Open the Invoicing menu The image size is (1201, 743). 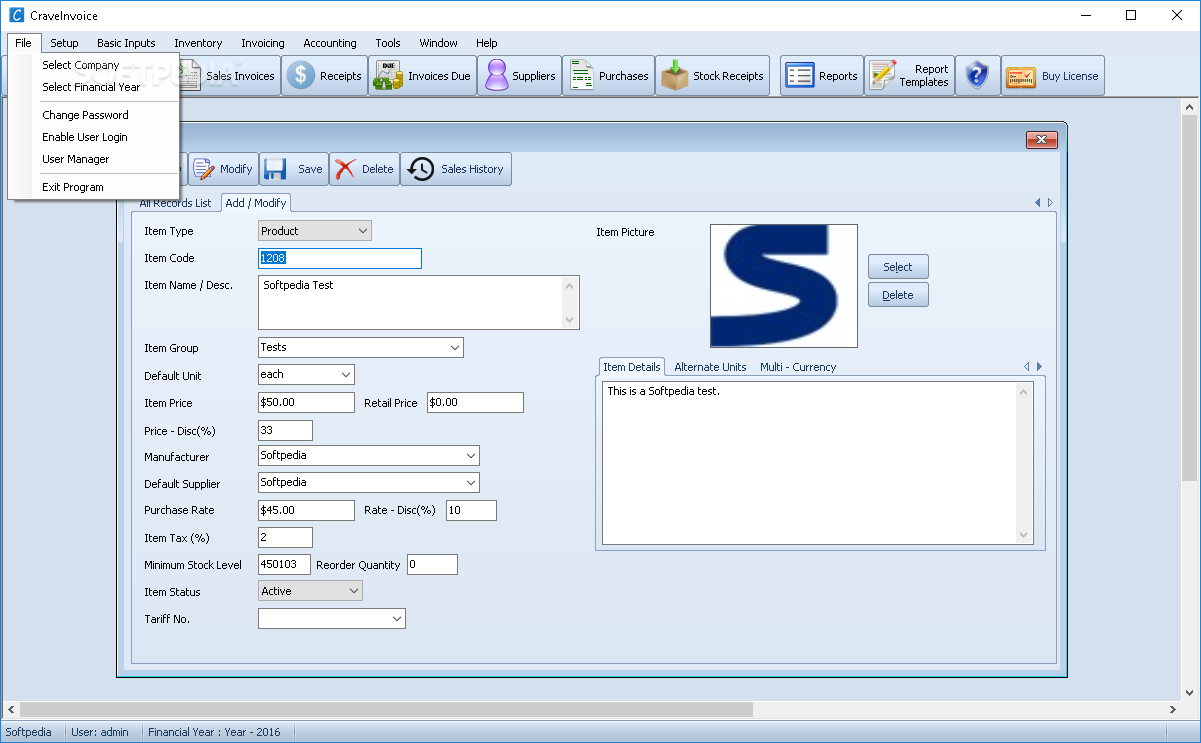[263, 43]
